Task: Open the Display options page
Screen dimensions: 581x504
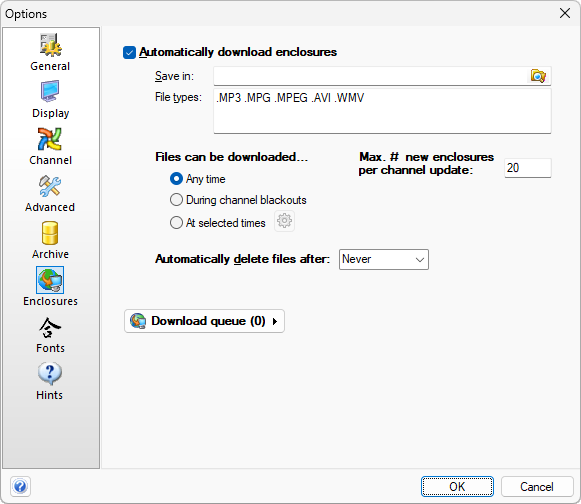Action: click(50, 99)
